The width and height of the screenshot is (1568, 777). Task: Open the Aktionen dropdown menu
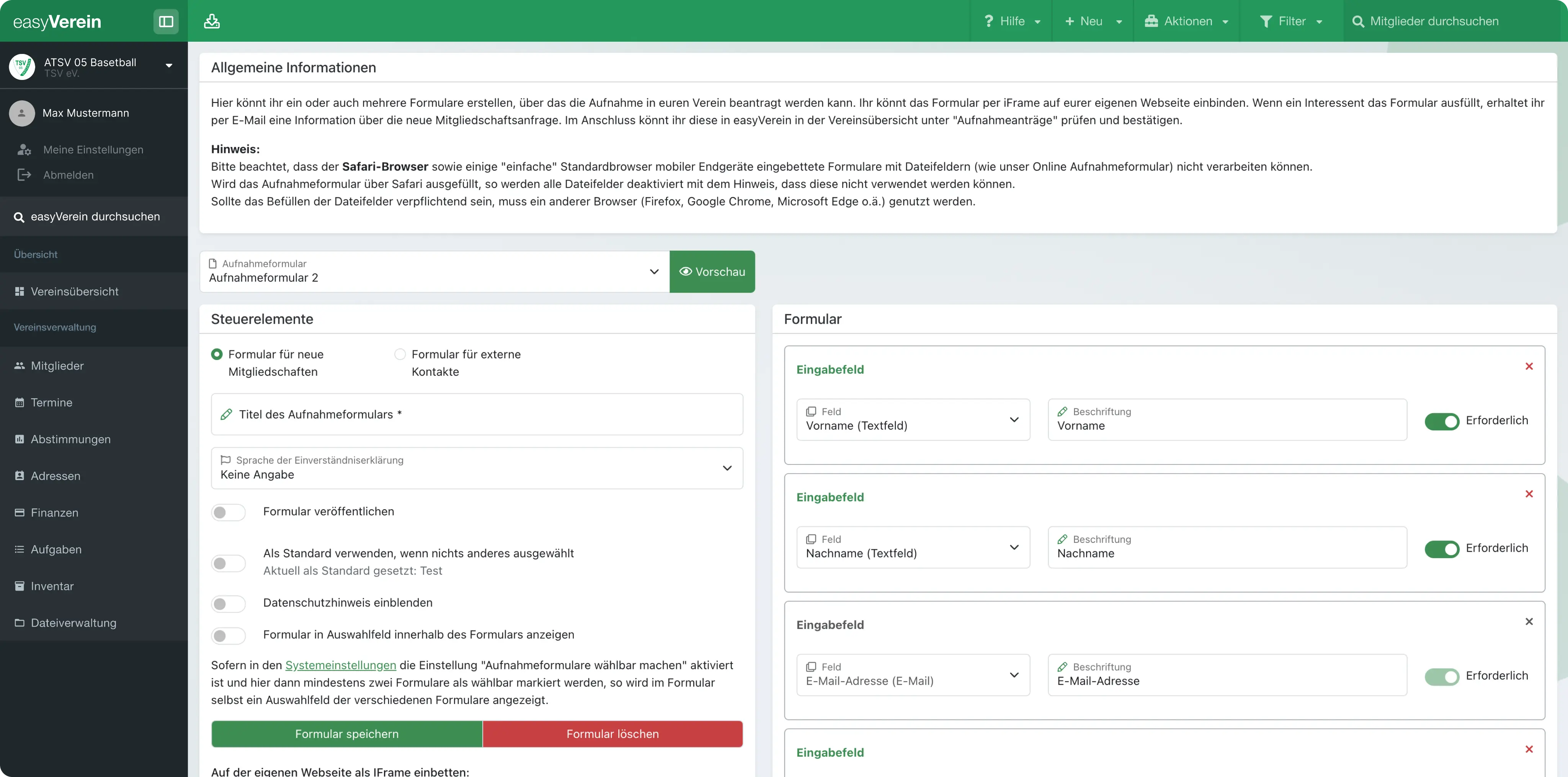tap(1186, 21)
